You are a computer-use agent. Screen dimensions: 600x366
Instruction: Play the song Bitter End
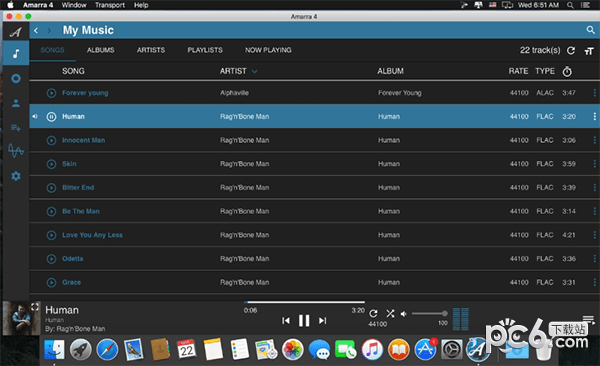(51, 188)
